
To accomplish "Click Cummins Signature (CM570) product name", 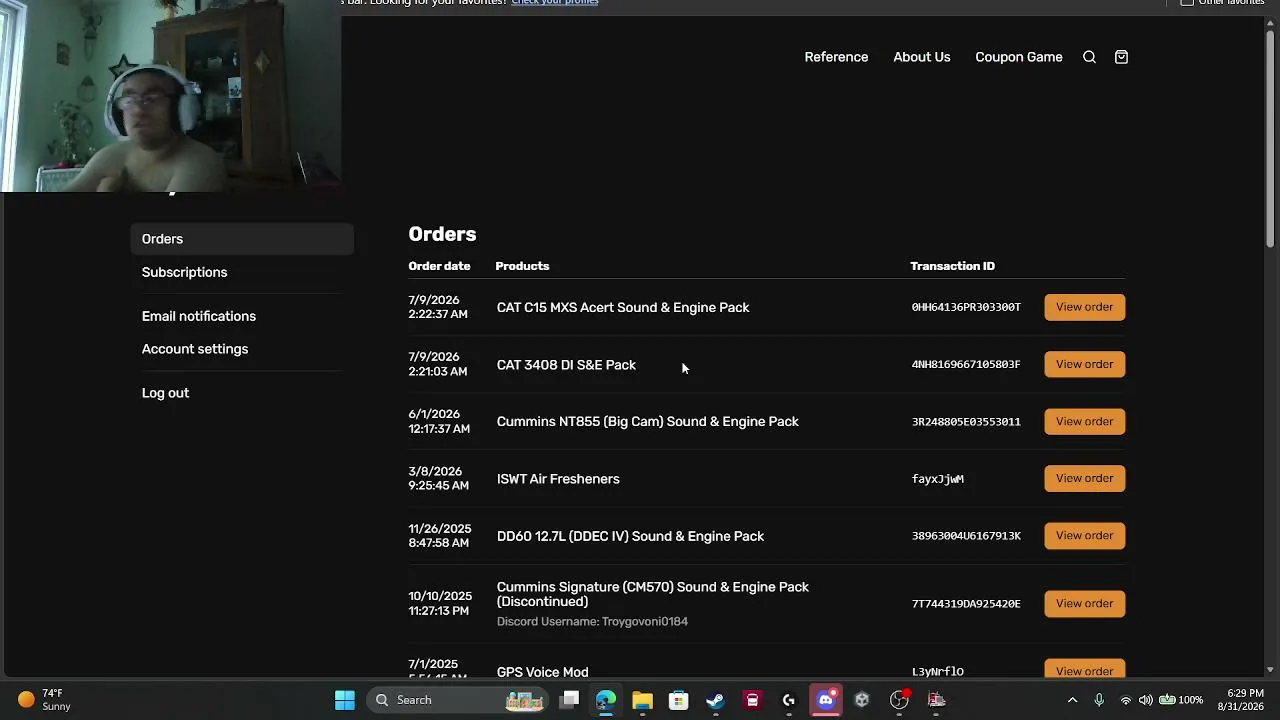I will pos(653,594).
